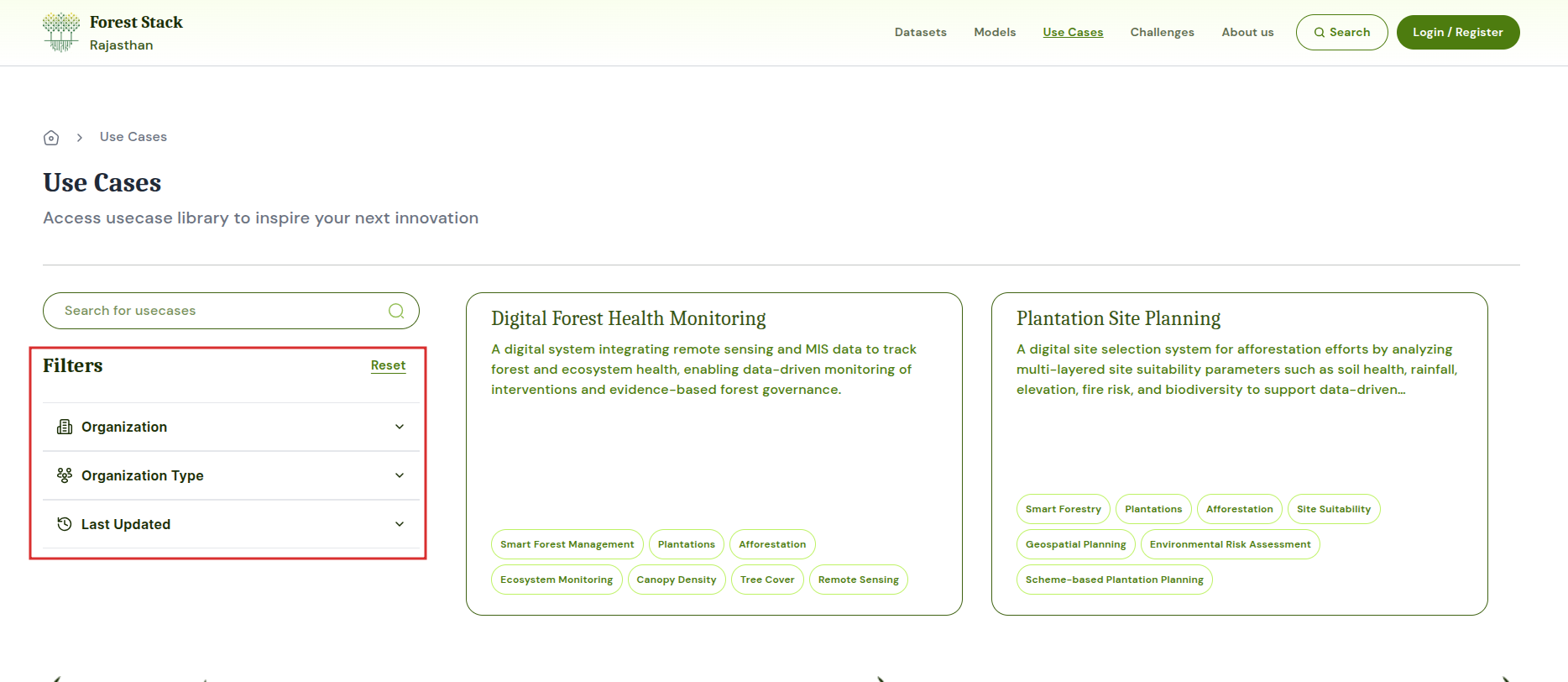Expand the Organization Type filter chevron
The height and width of the screenshot is (682, 1568).
(x=400, y=475)
